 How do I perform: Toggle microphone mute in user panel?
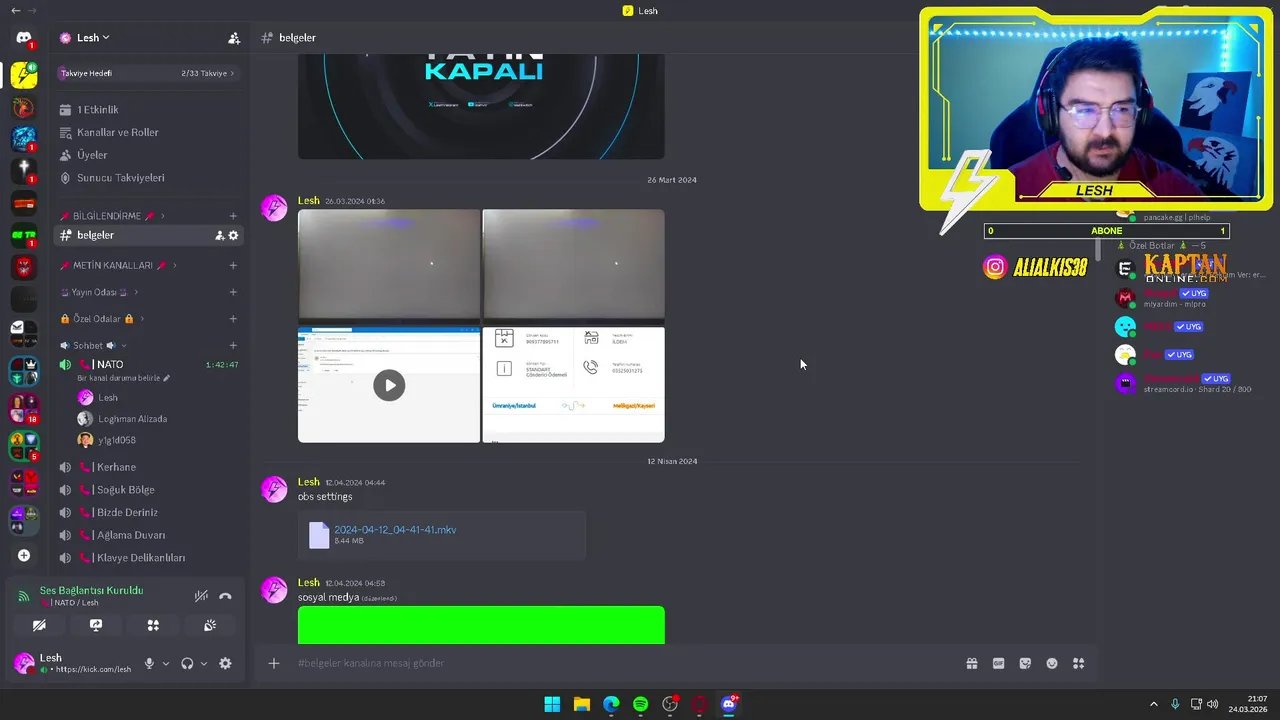point(149,664)
